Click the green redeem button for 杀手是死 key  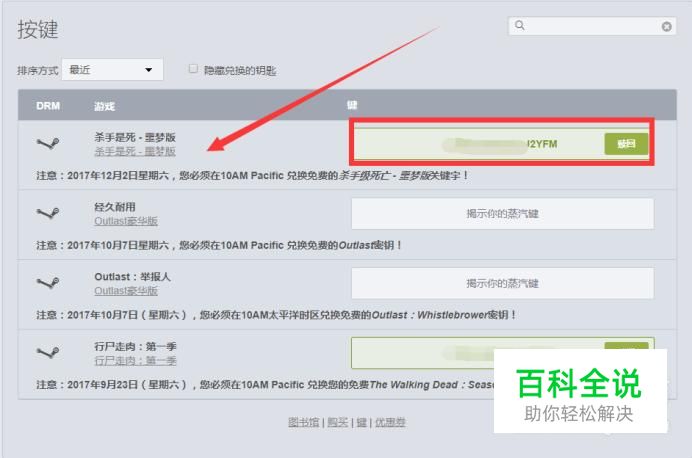(x=626, y=144)
